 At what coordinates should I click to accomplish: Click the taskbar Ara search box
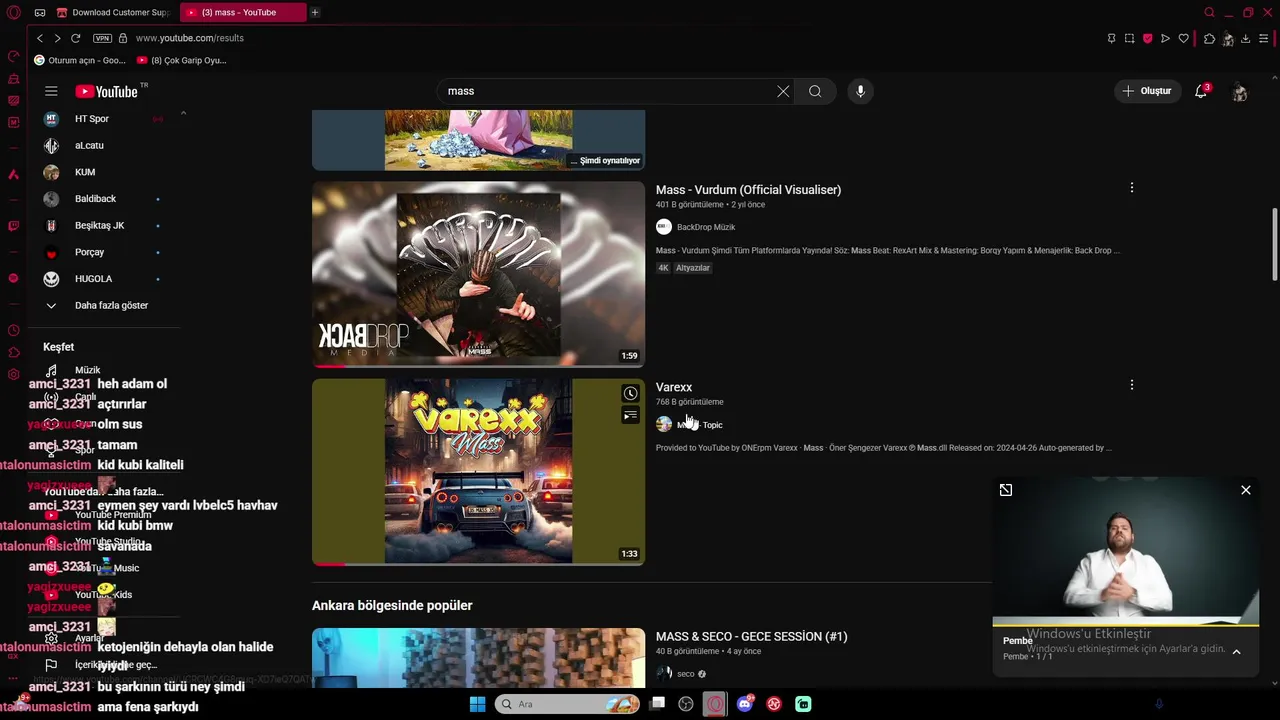click(x=567, y=704)
